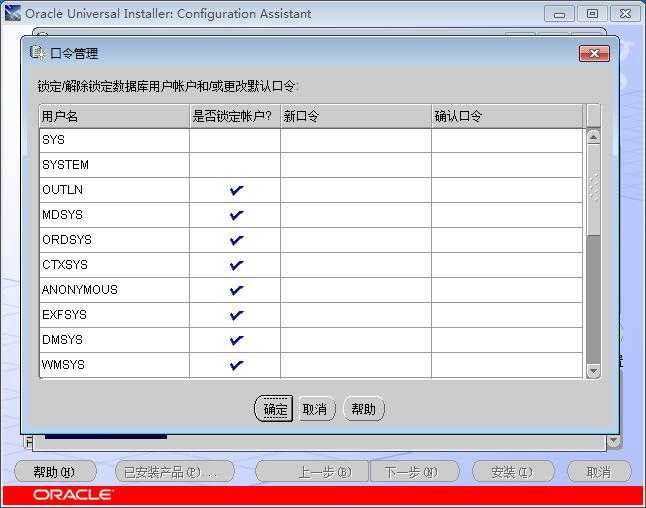This screenshot has width=646, height=508.
Task: Click the 取消 button in password dialog
Action: pyautogui.click(x=315, y=409)
